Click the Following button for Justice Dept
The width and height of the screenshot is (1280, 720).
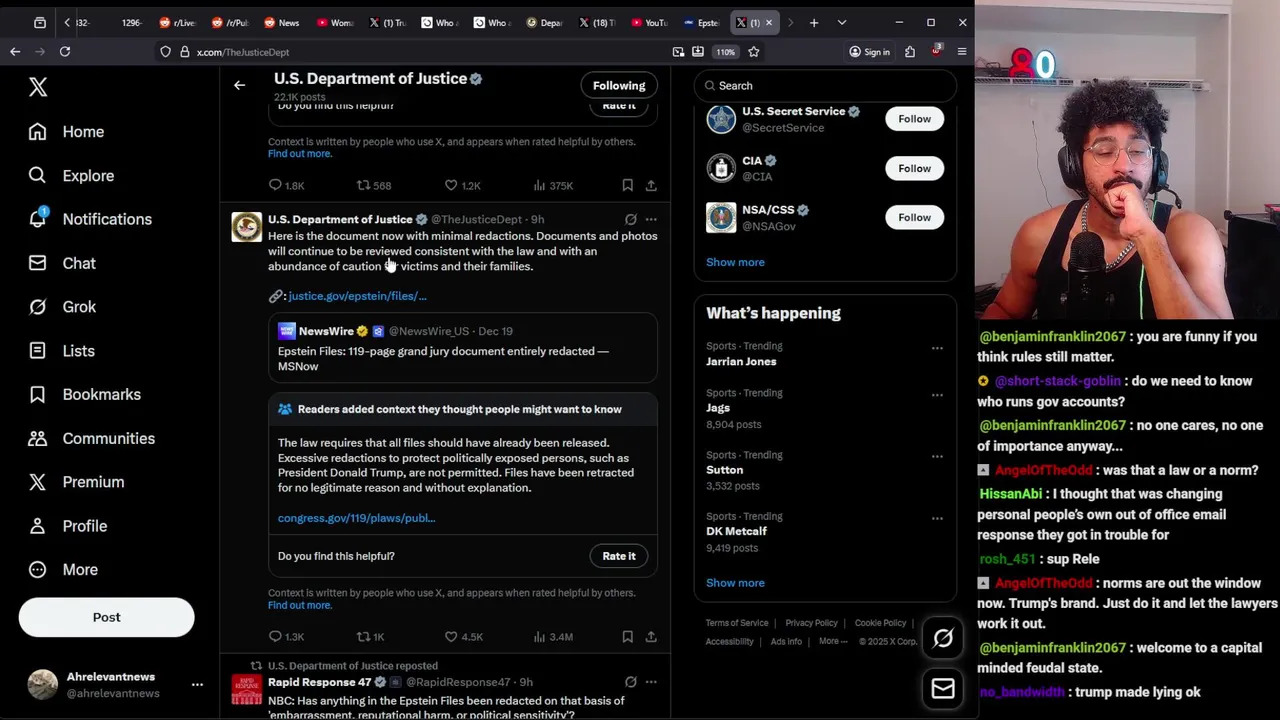coord(619,85)
